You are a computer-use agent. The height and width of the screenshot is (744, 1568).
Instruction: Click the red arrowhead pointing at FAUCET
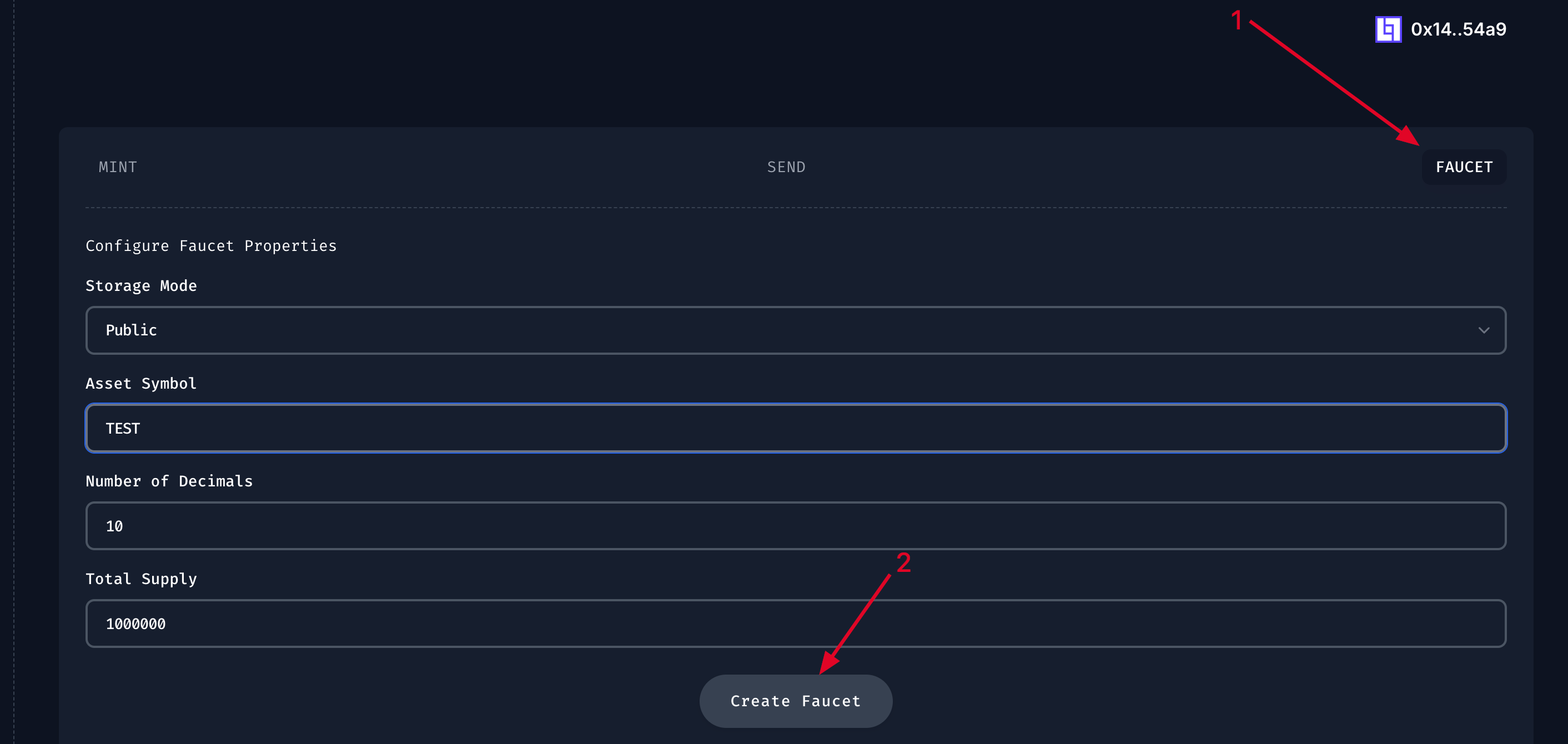[x=1409, y=137]
